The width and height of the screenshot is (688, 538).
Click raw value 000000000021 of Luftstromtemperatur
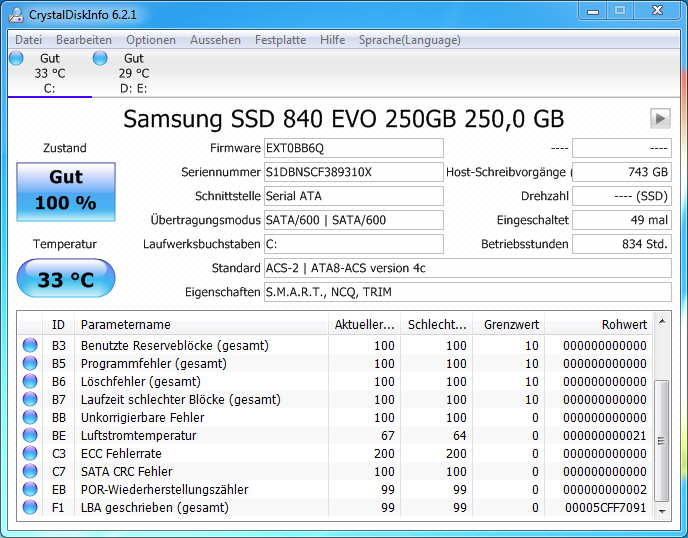tap(605, 436)
